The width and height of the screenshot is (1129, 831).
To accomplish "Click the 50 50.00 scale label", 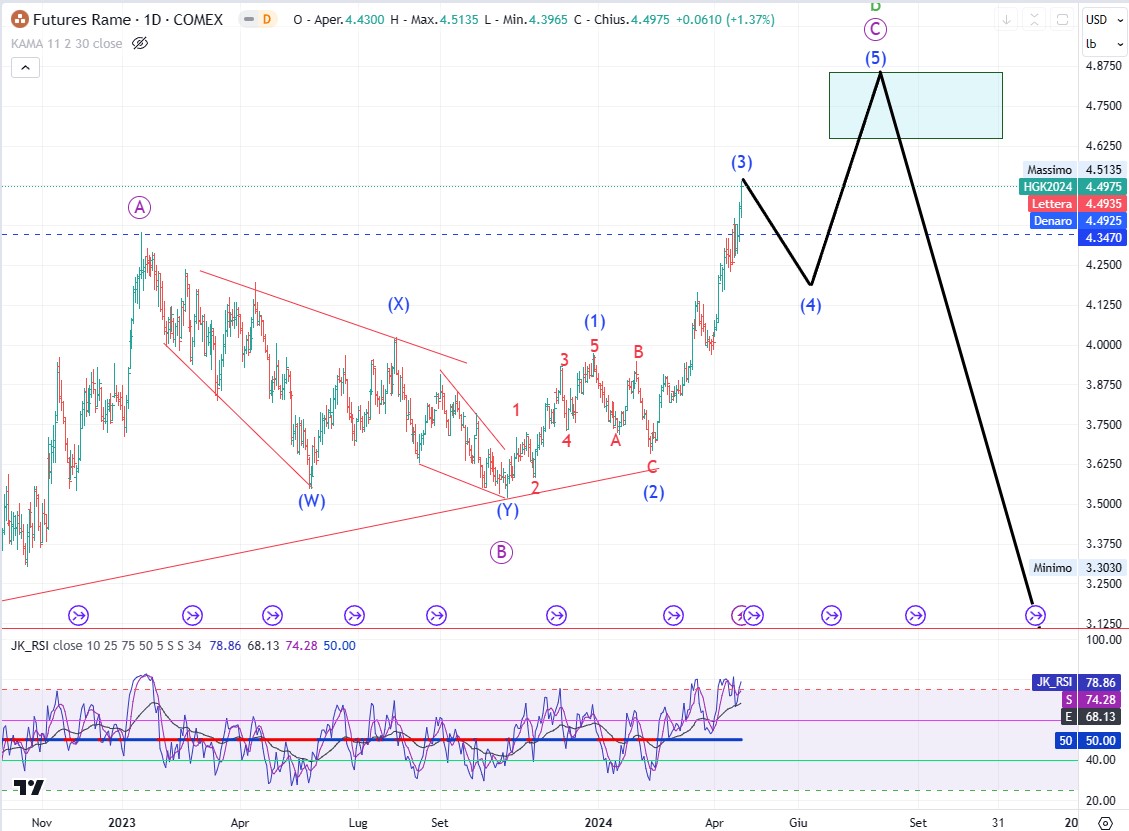I will [x=1088, y=740].
